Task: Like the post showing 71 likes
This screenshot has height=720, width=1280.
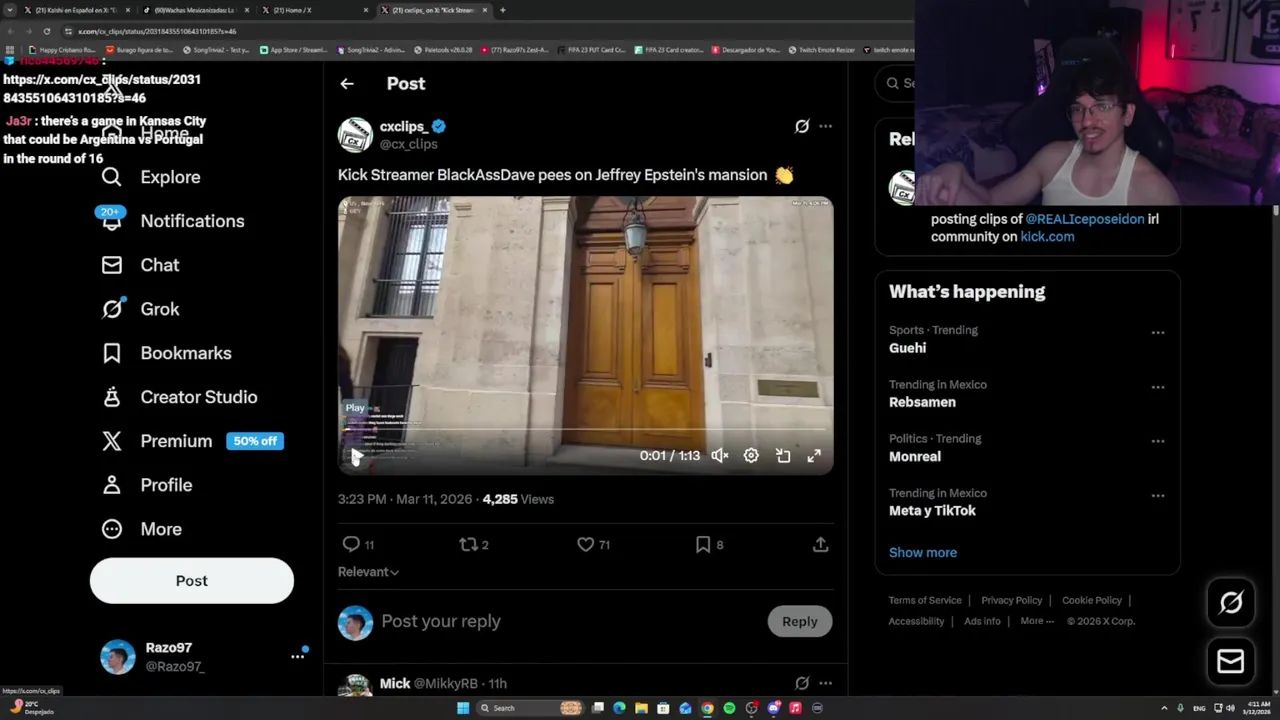Action: [x=586, y=544]
